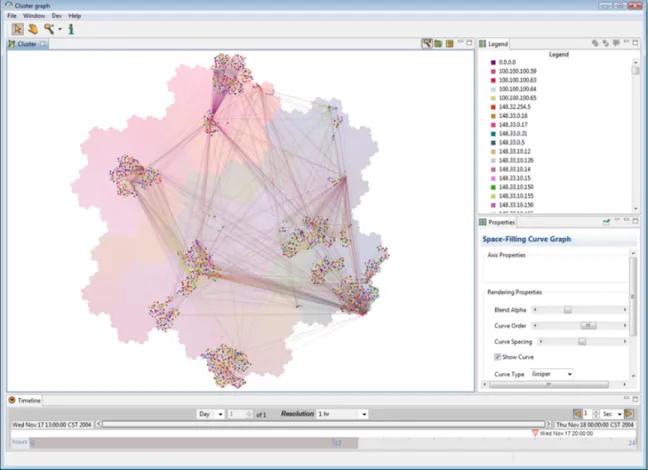Click Curve Order left arrow
This screenshot has width=648, height=470.
point(535,326)
